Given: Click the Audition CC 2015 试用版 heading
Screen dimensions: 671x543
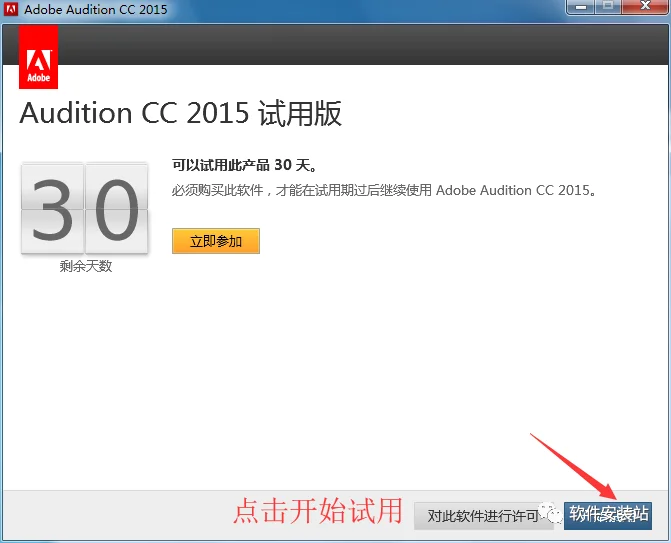Looking at the screenshot, I should click(181, 113).
